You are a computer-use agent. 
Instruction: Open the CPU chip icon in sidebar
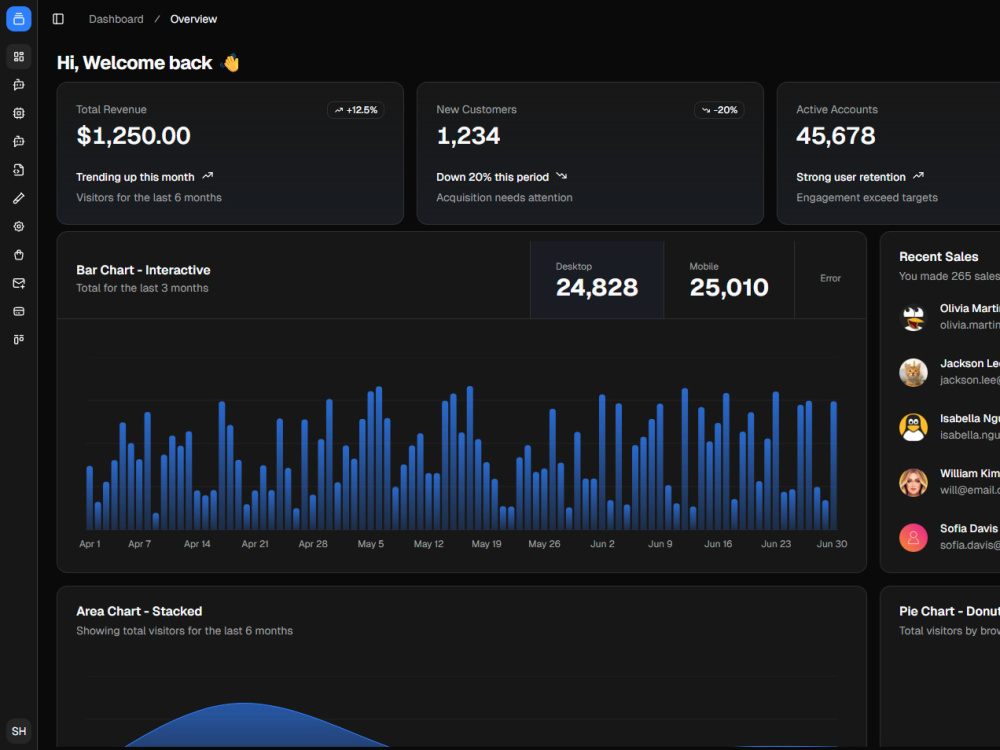pyautogui.click(x=18, y=113)
